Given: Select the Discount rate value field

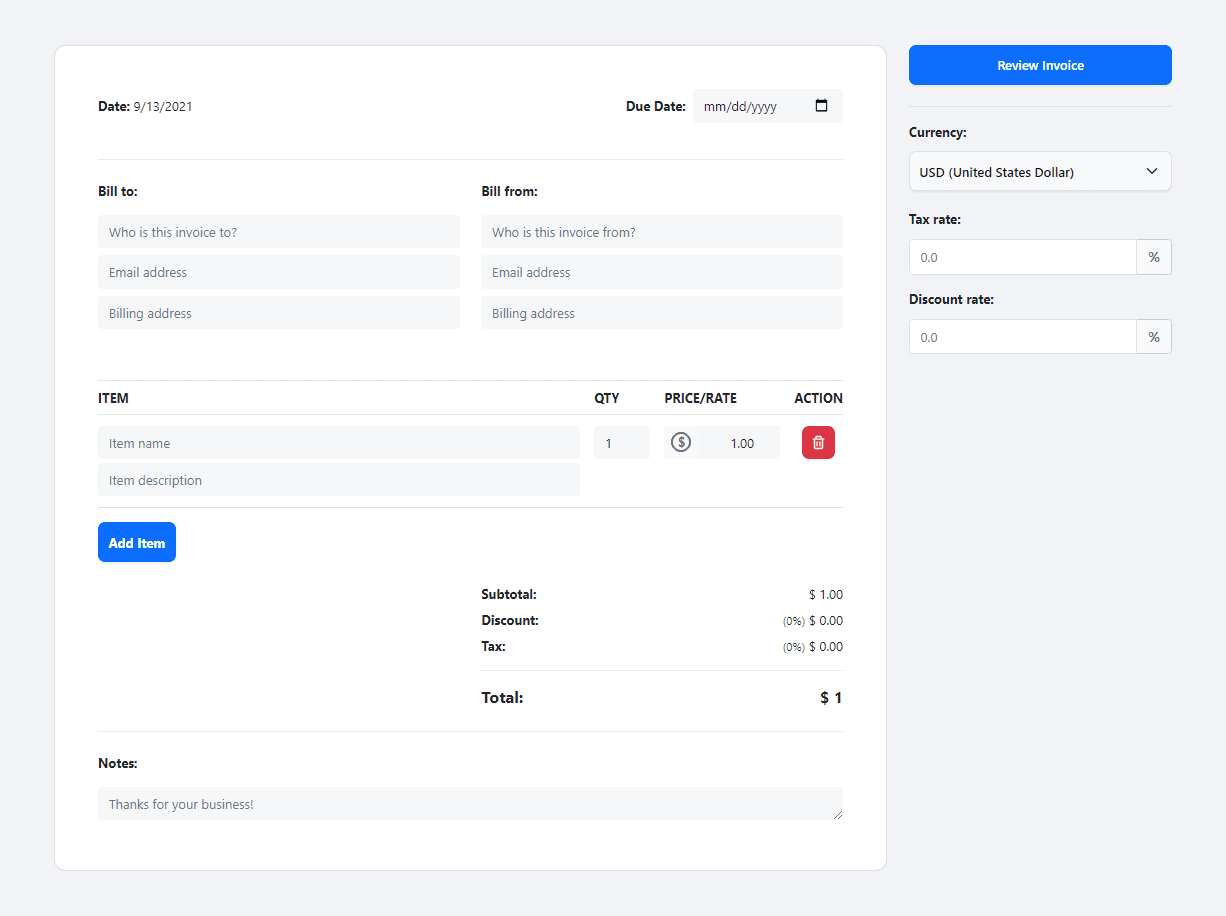Looking at the screenshot, I should click(1022, 336).
